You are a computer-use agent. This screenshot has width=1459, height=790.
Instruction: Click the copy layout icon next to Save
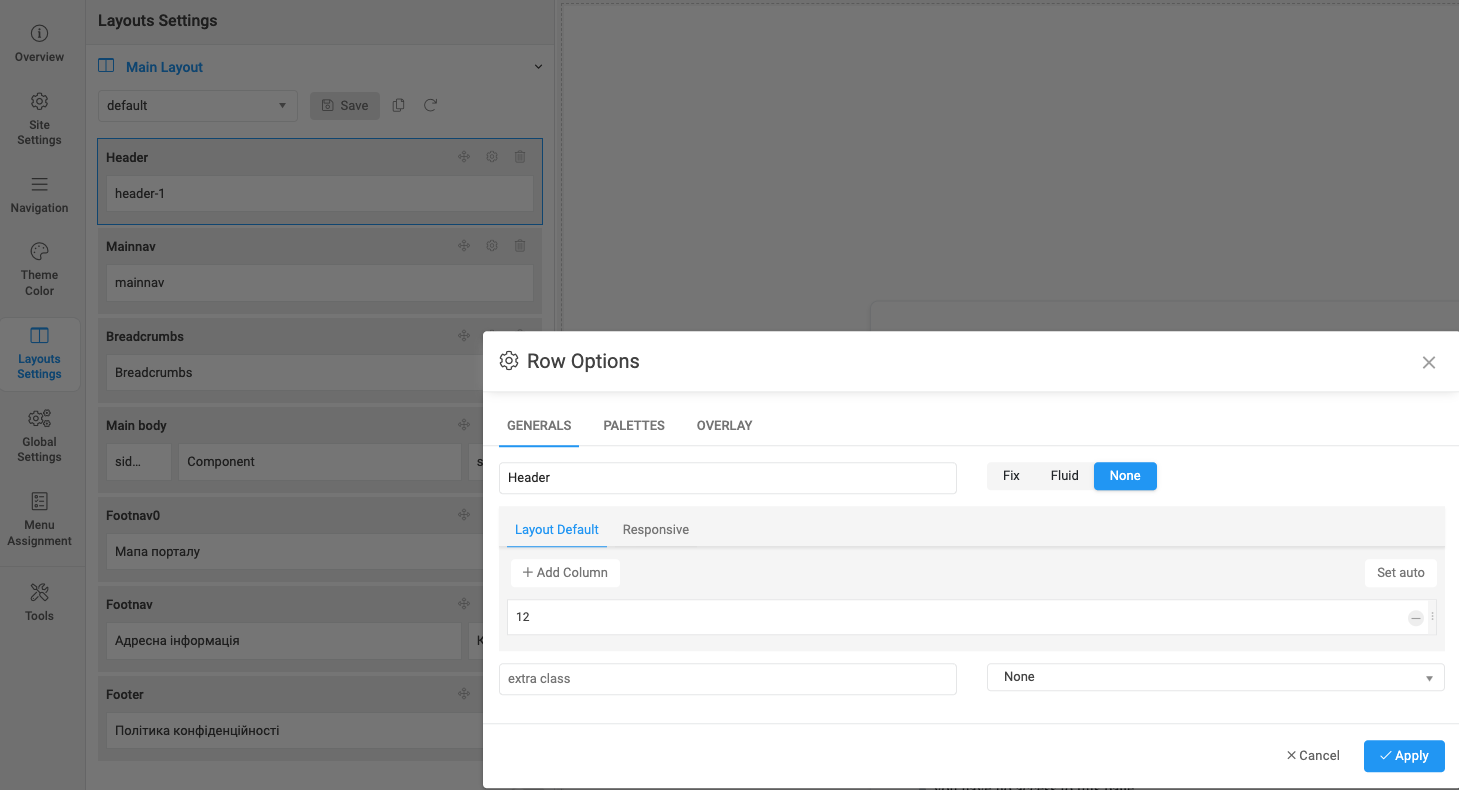(x=399, y=105)
